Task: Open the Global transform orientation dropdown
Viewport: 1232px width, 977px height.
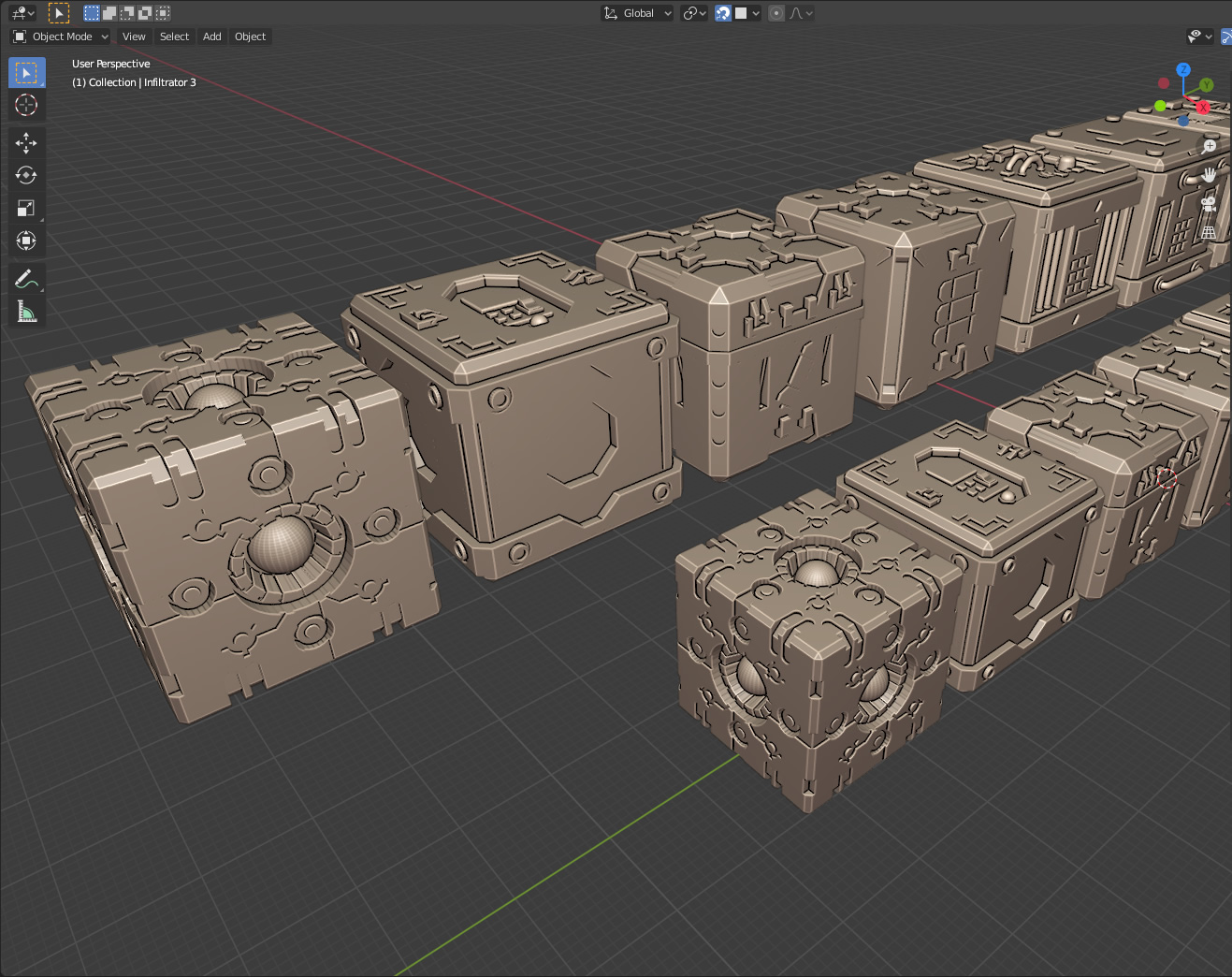Action: (x=637, y=13)
